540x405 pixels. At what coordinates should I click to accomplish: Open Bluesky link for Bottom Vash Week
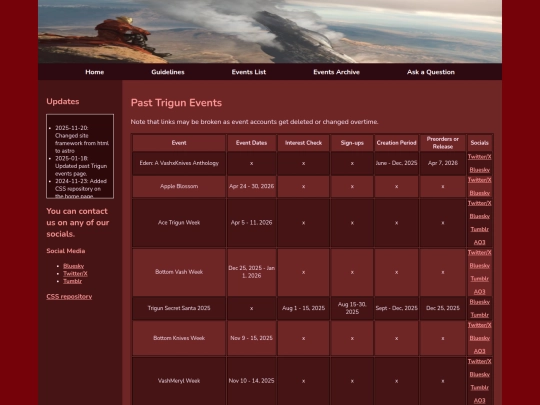(479, 266)
